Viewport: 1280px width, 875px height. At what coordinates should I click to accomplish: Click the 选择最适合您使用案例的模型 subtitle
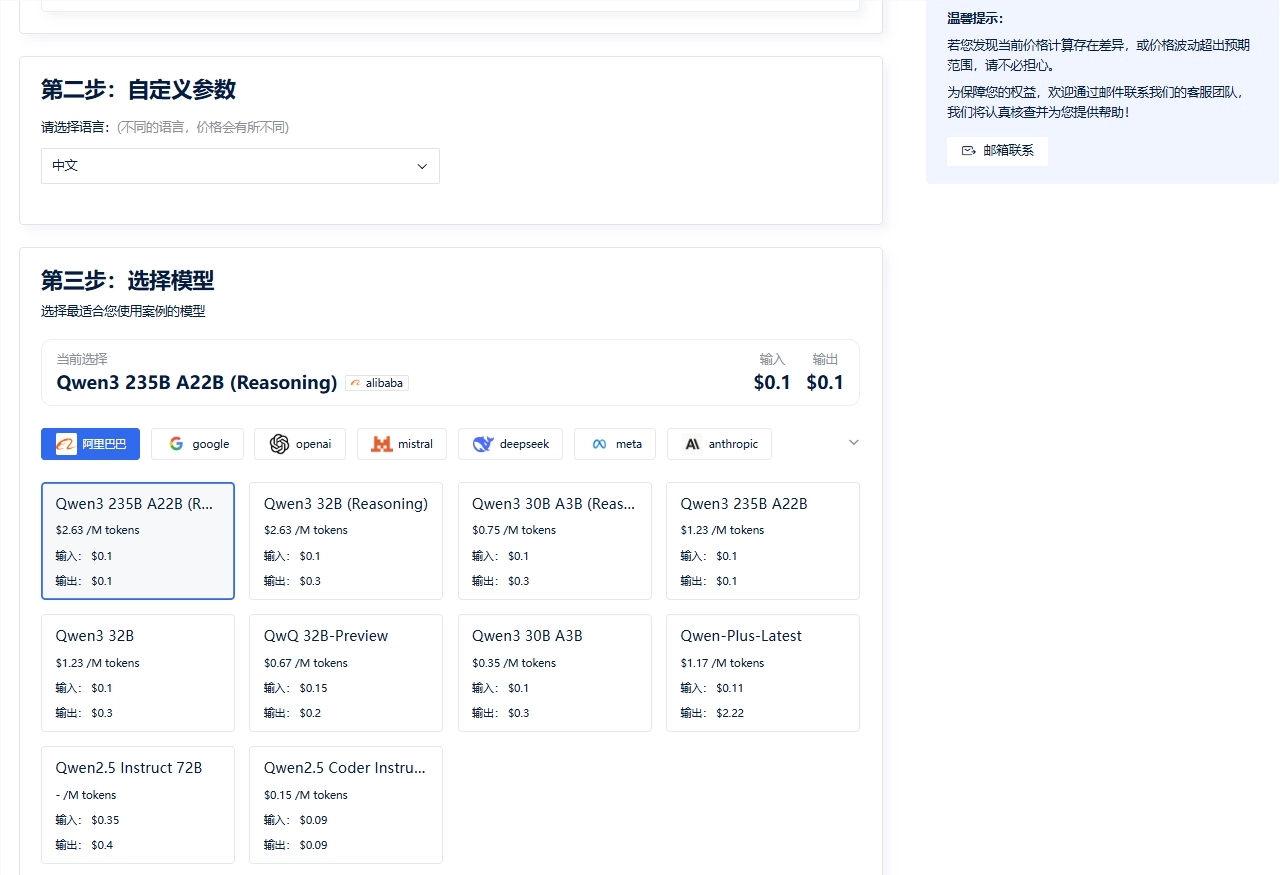coord(123,311)
